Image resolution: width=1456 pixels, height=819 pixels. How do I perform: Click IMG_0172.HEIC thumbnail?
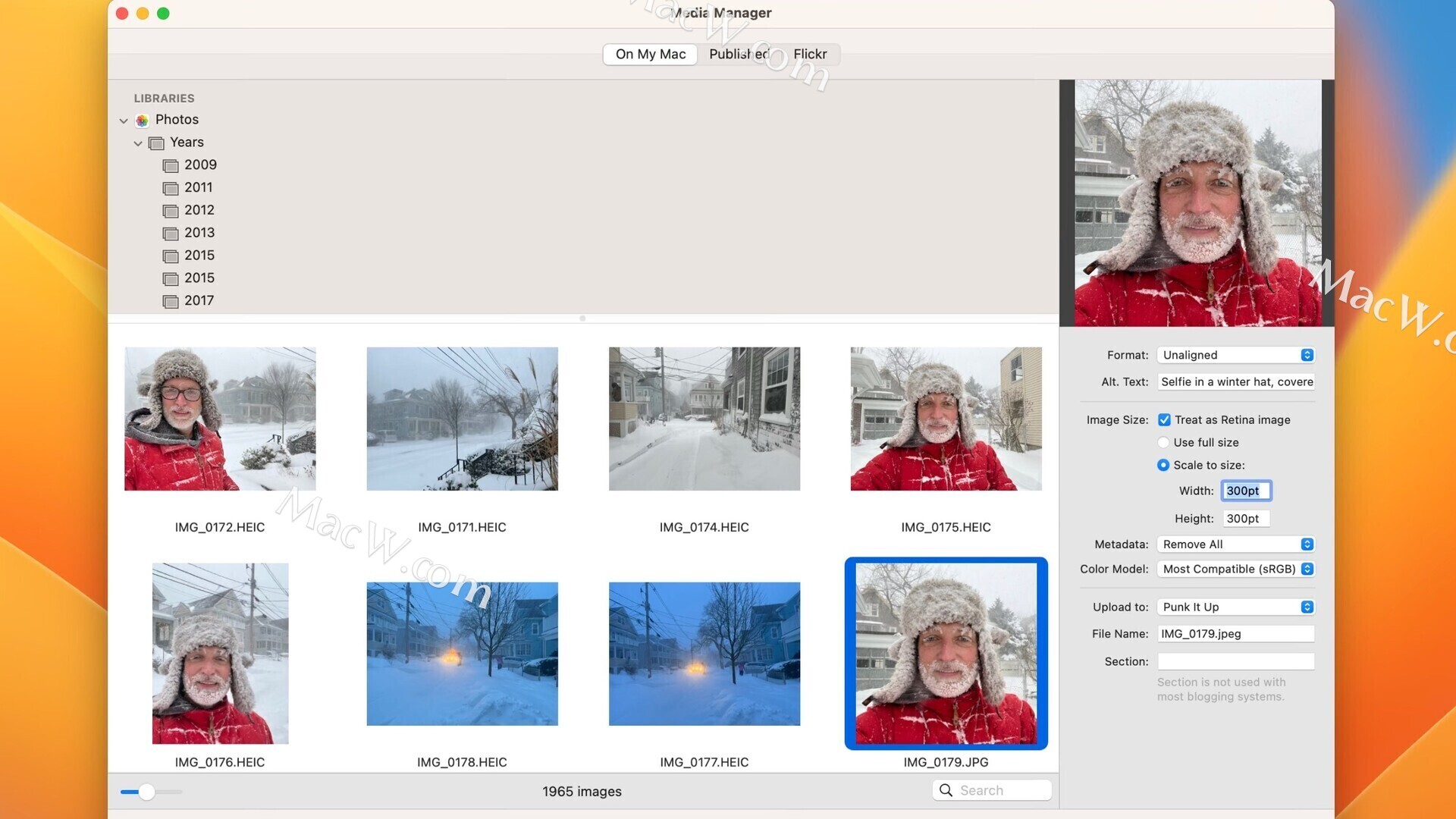click(220, 418)
